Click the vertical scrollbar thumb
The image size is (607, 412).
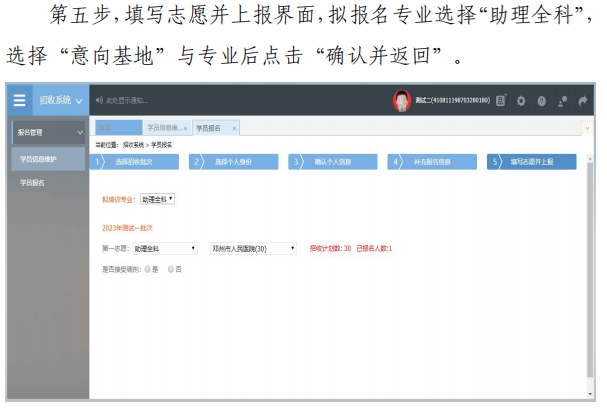590,270
